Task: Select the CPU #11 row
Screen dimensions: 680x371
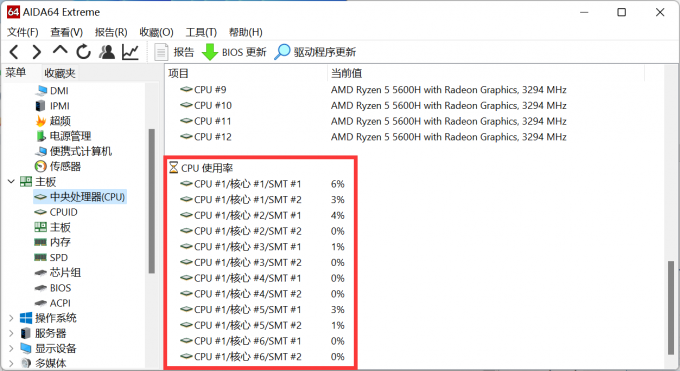Action: (373, 121)
